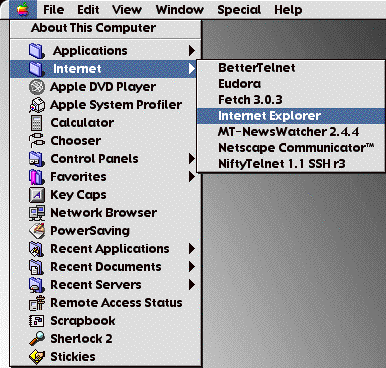The width and height of the screenshot is (386, 368).
Task: Click the Stickies label
Action: [x=73, y=357]
